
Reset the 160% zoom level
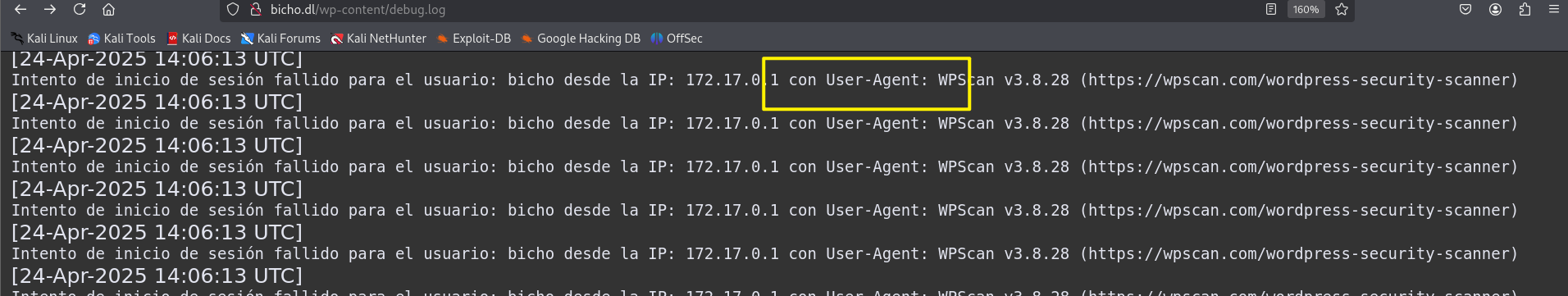pos(1306,10)
